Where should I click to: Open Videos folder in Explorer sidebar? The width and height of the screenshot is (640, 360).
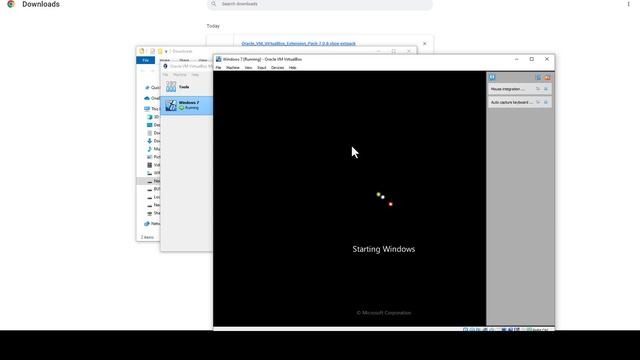tap(153, 165)
